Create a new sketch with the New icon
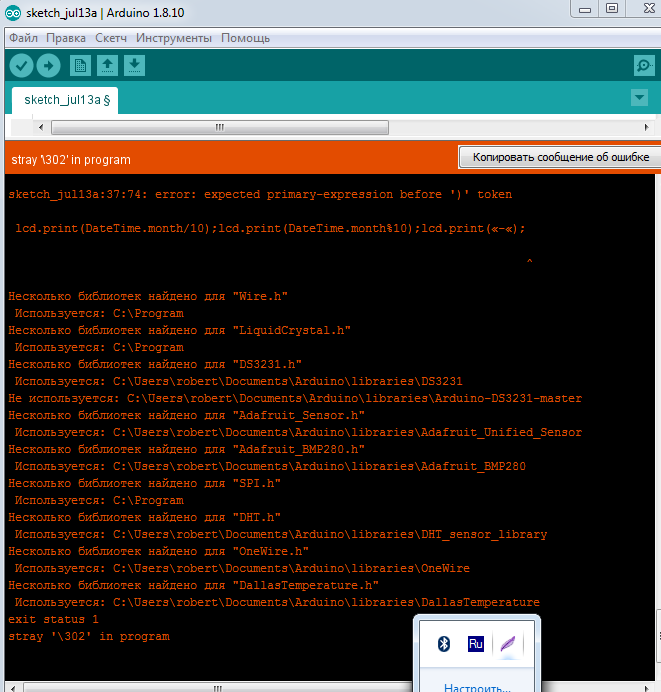The height and width of the screenshot is (692, 661). [80, 66]
